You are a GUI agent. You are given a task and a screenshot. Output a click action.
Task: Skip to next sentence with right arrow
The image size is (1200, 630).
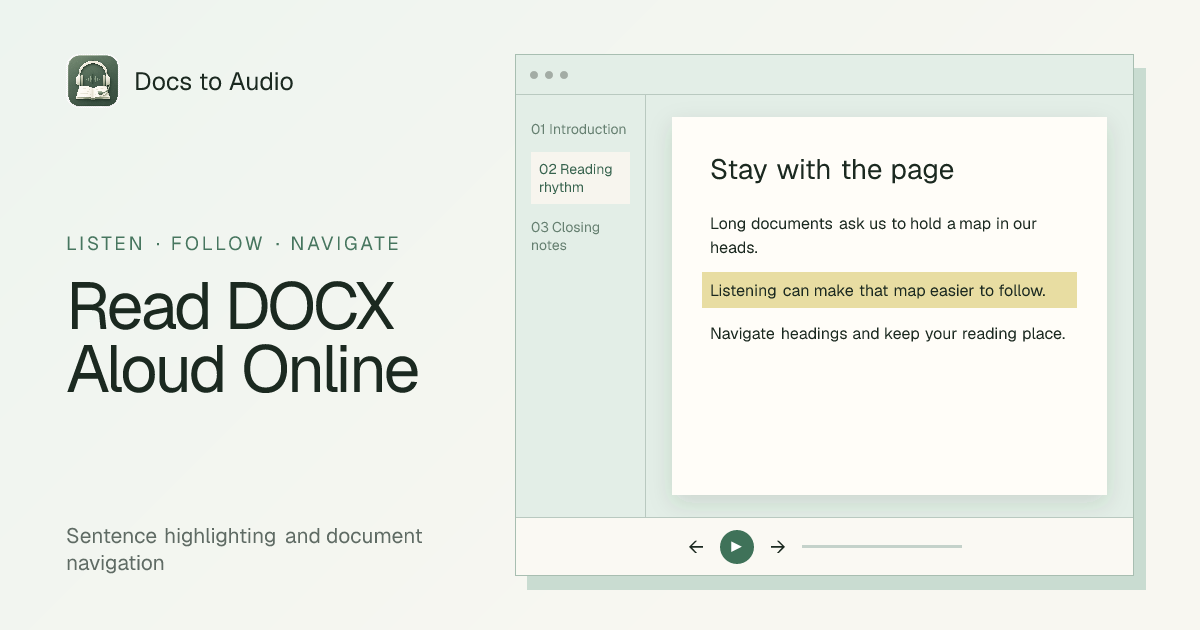[x=778, y=547]
